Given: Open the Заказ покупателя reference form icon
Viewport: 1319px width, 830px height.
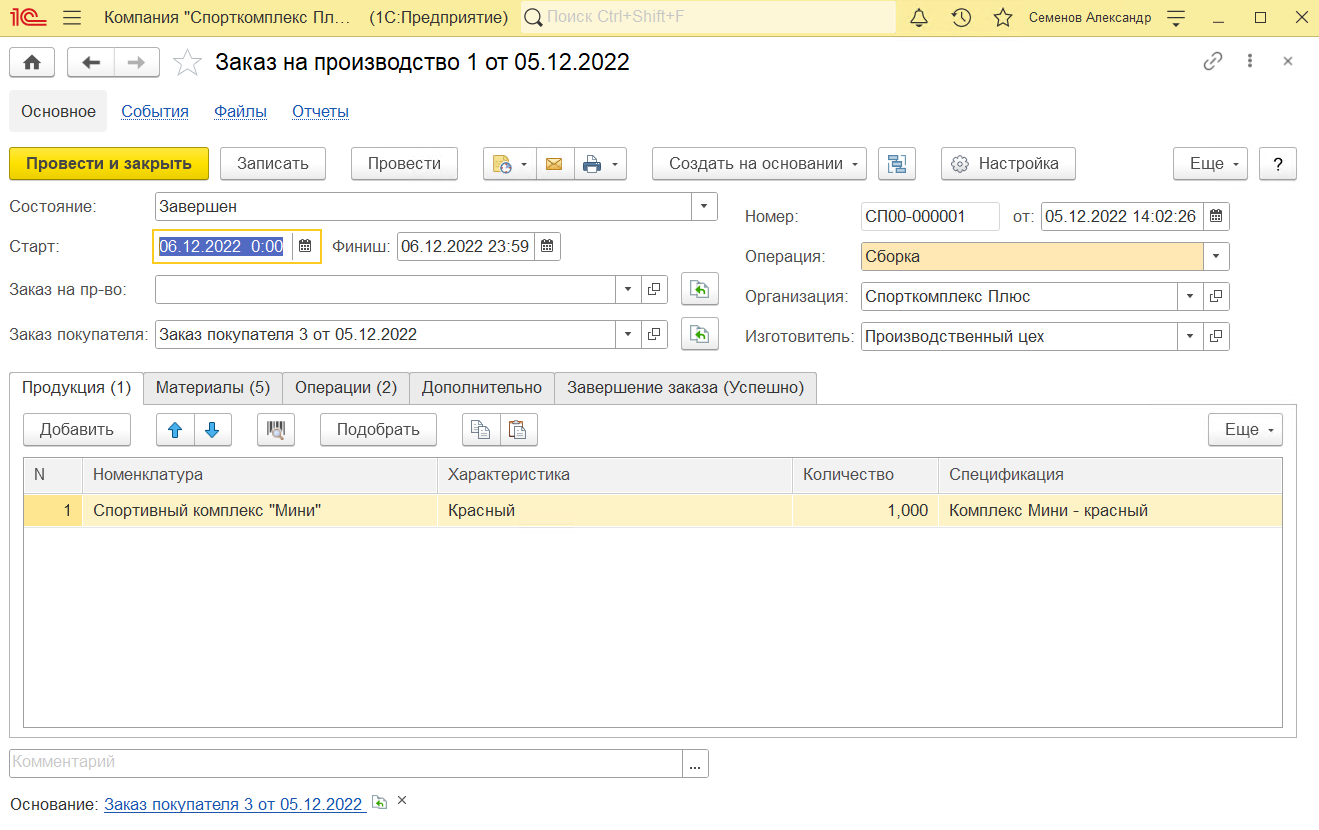Looking at the screenshot, I should click(x=654, y=334).
